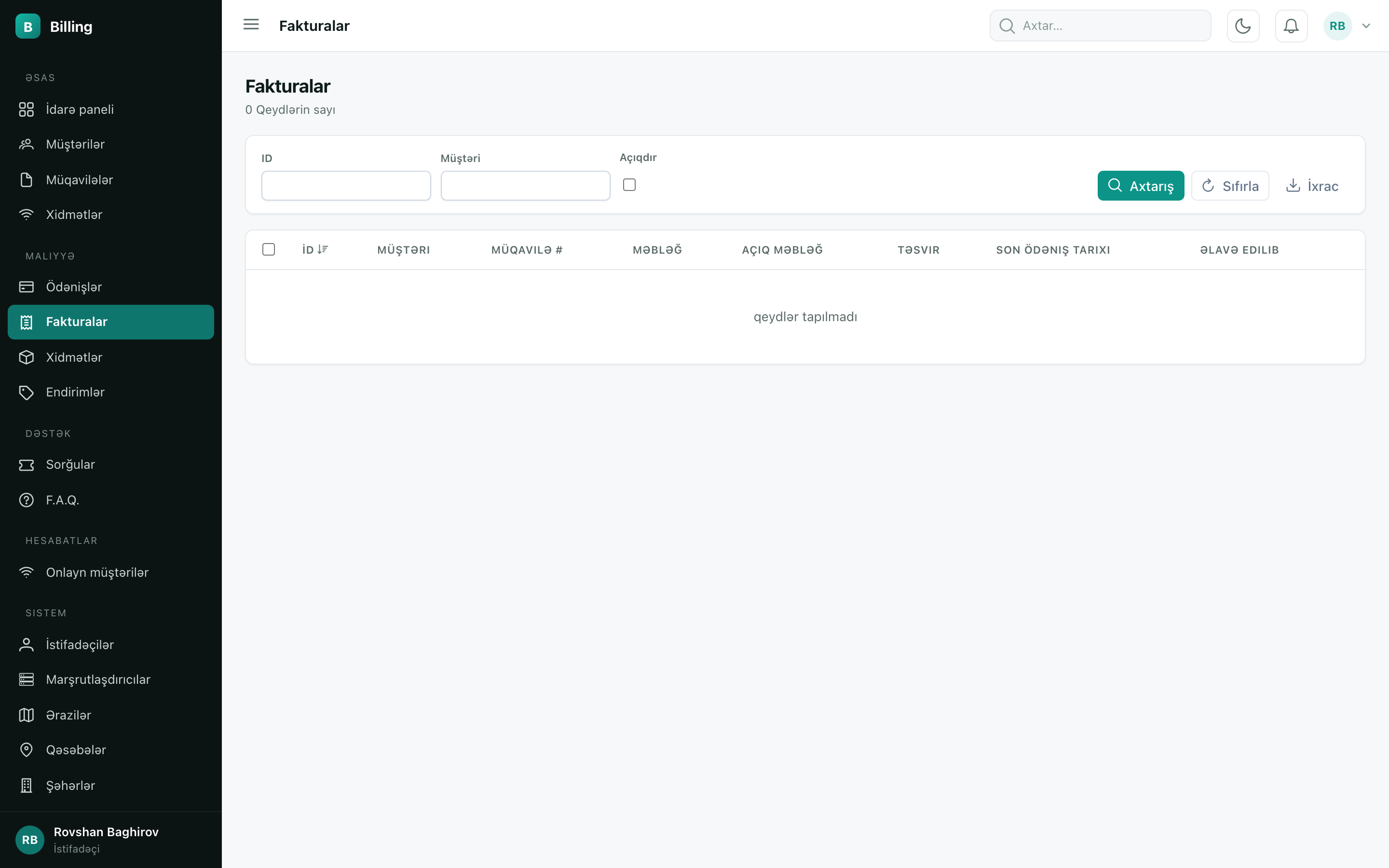This screenshot has height=868, width=1389.
Task: Click the İdarə paneli dashboard icon
Action: (27, 109)
